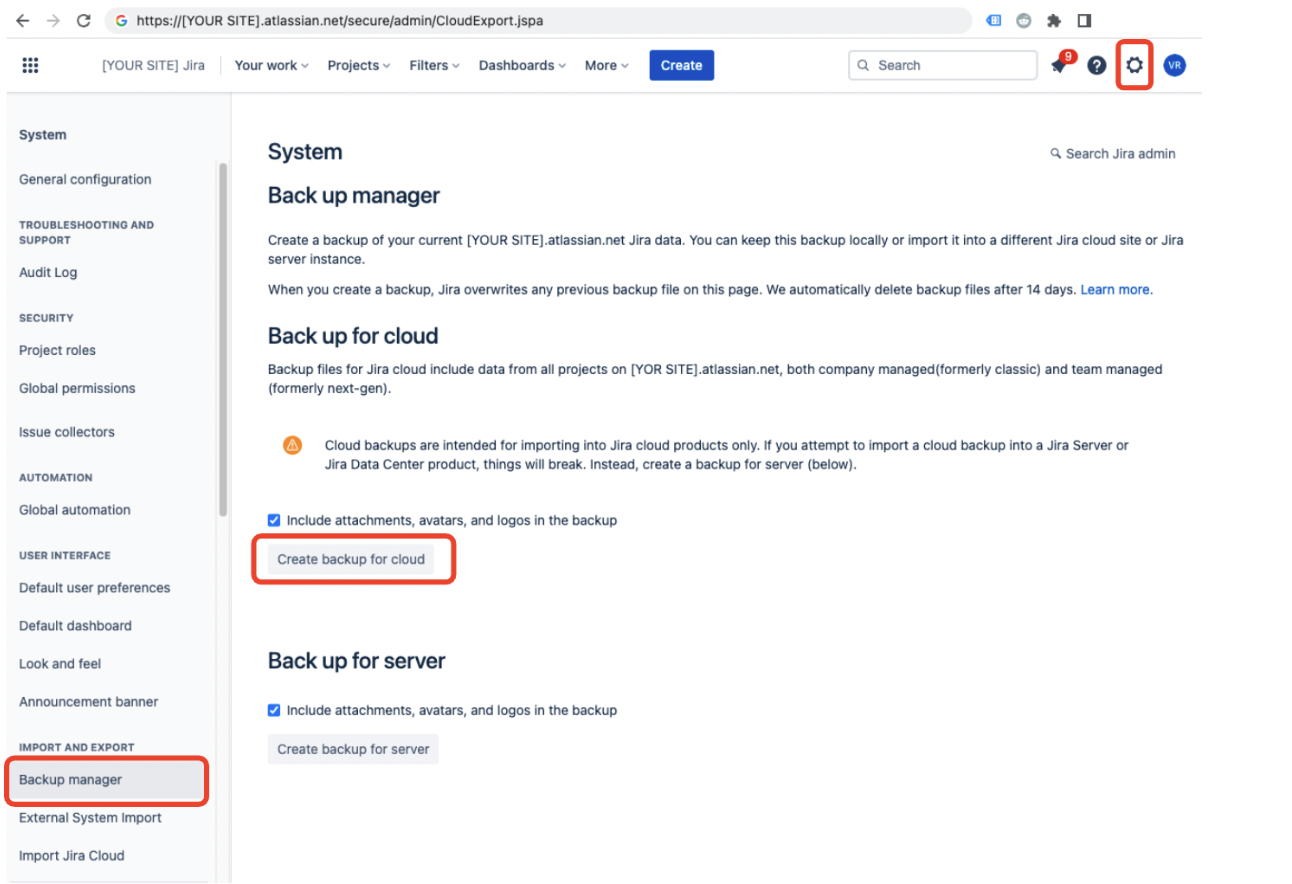Click the sidebar vertical scrollbar
Screen dimensions: 1292x884
(223, 340)
